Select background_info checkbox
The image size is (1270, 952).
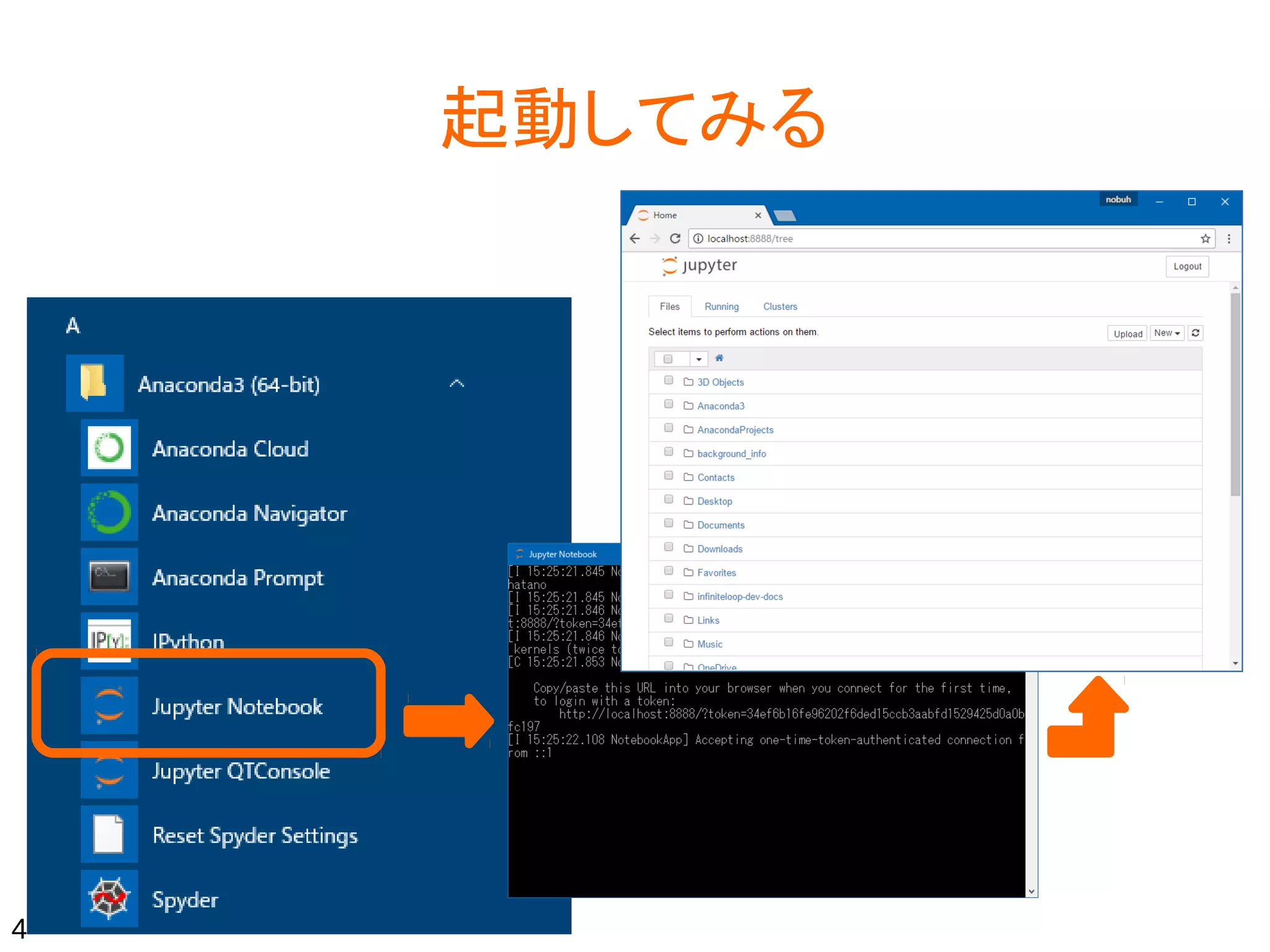pos(668,452)
